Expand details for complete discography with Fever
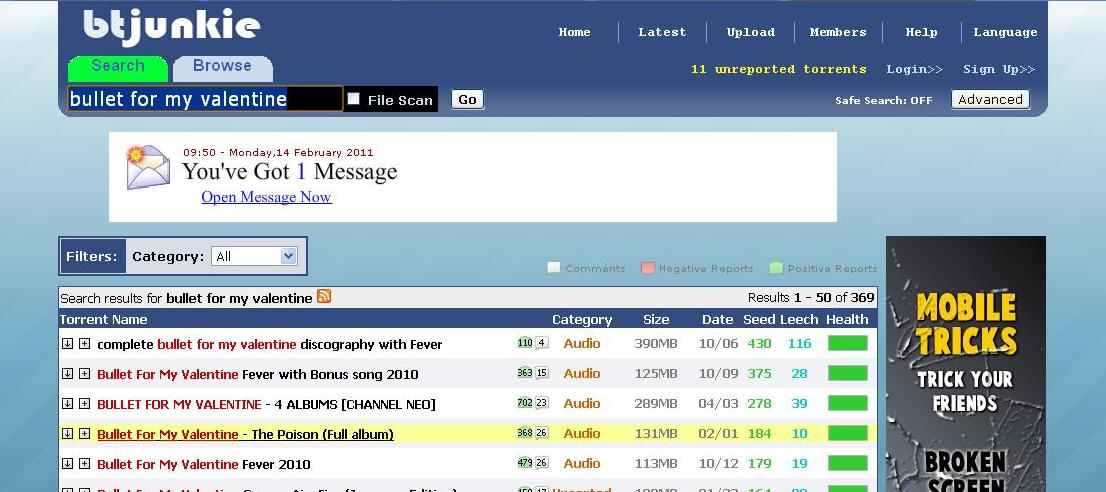This screenshot has width=1106, height=492. point(85,344)
